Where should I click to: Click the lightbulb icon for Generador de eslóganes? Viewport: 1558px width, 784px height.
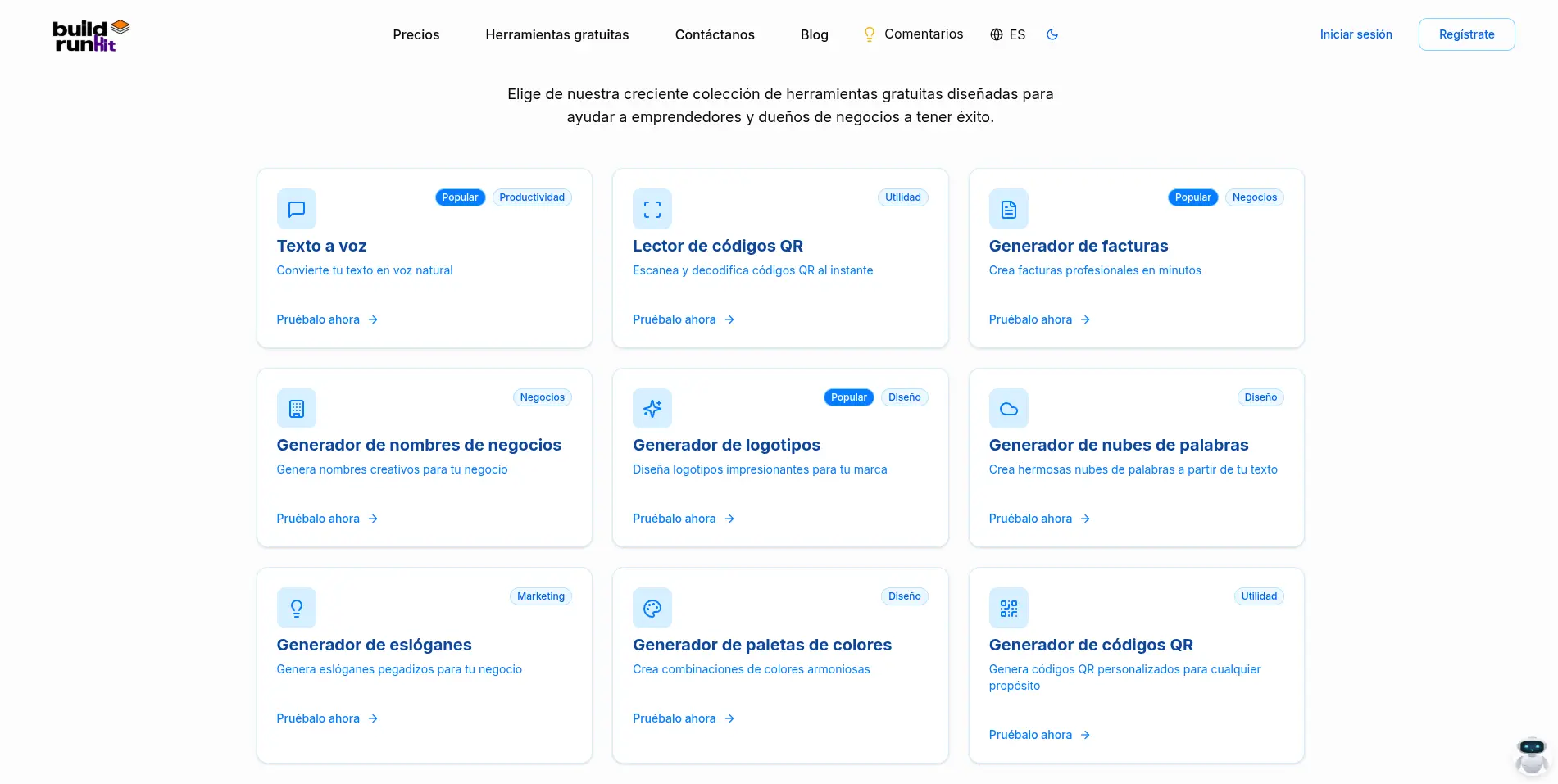[x=296, y=608]
